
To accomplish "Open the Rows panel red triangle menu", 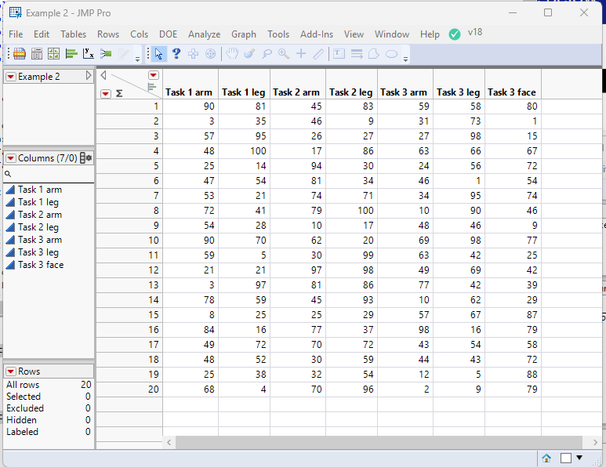I will point(11,372).
